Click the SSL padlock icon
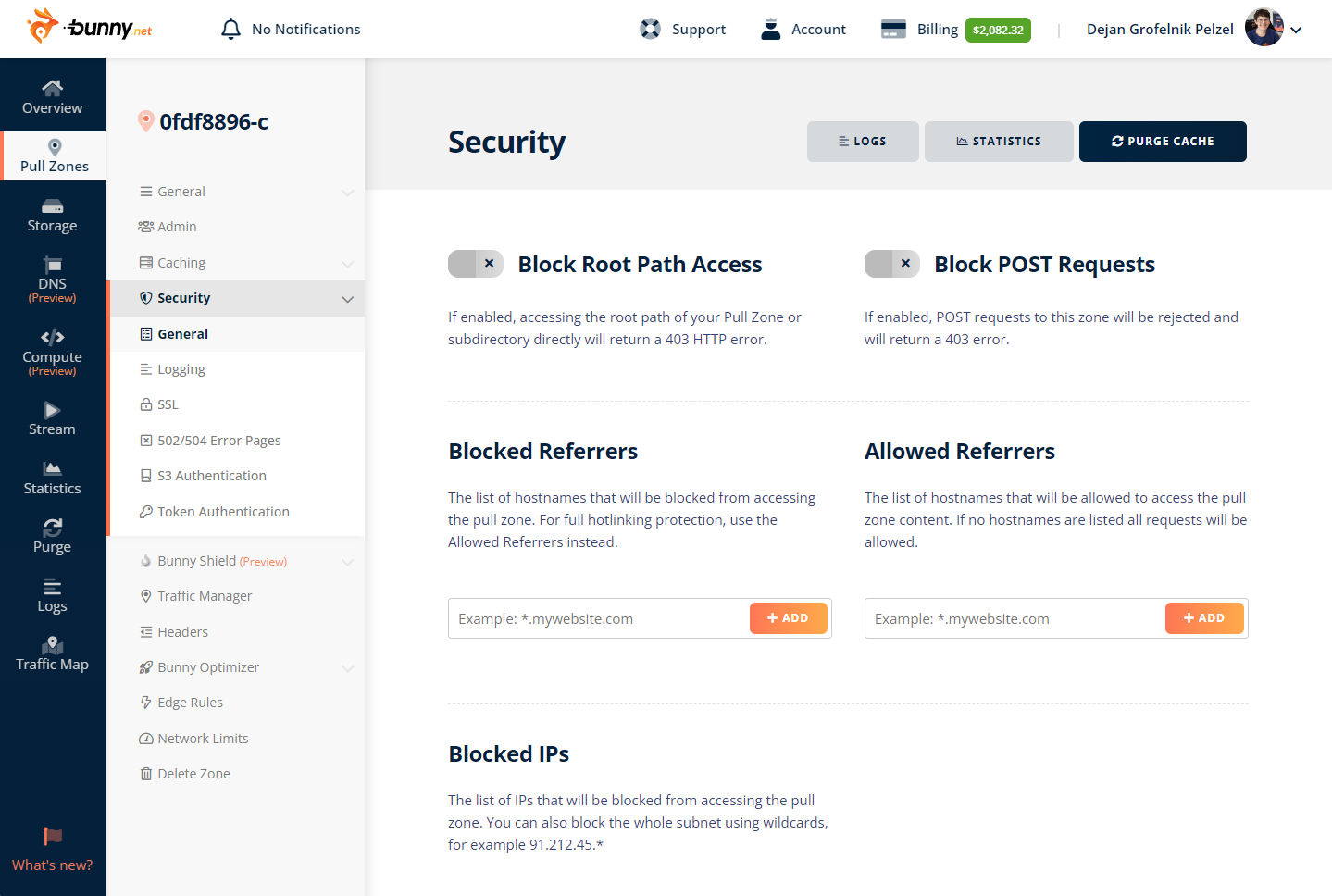The image size is (1332, 896). (145, 404)
